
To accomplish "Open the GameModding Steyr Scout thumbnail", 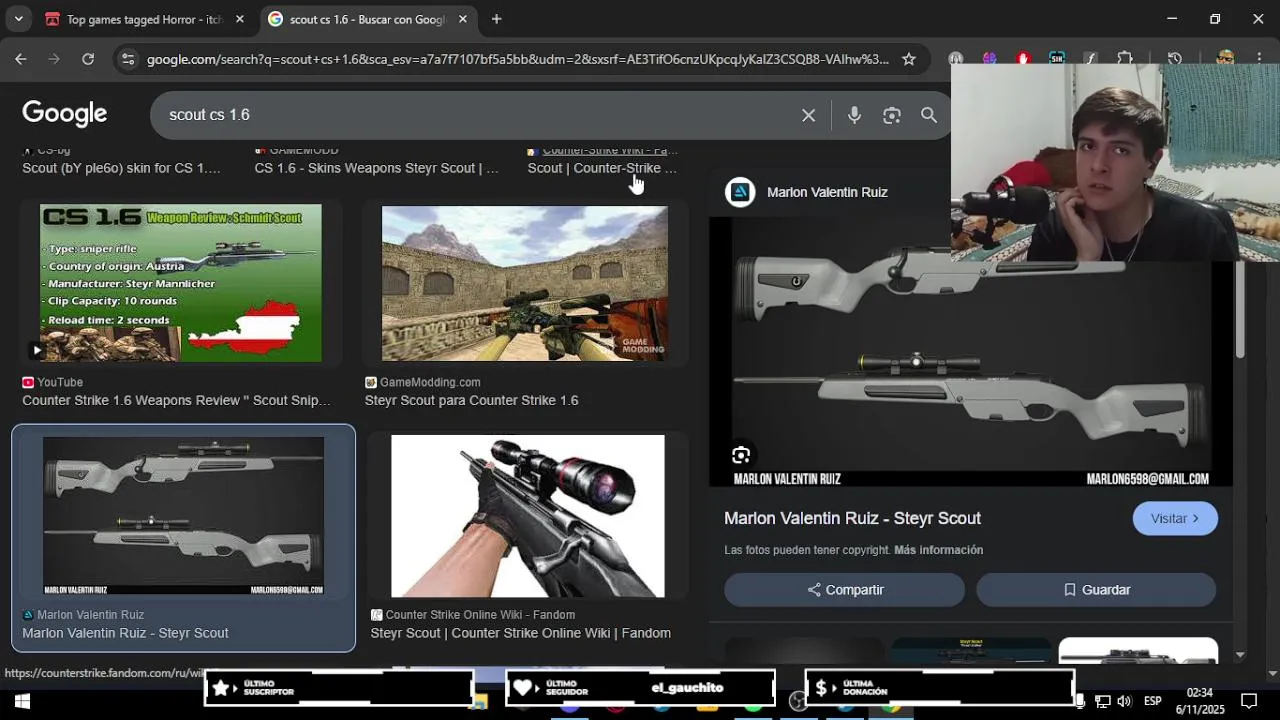I will click(x=525, y=283).
